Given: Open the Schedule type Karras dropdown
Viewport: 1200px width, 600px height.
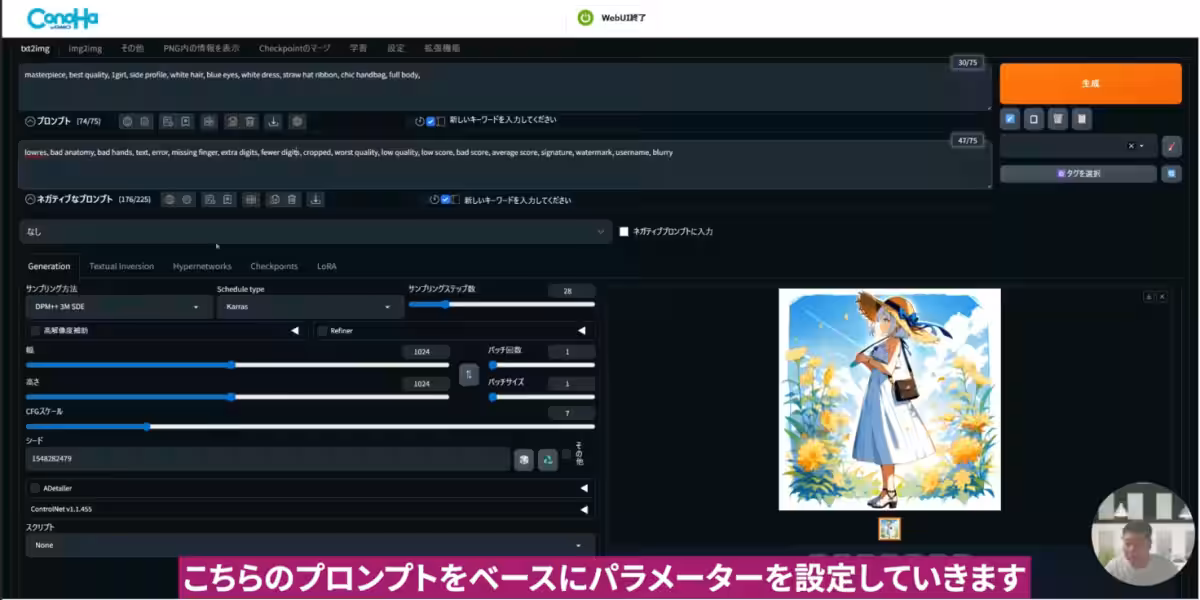Looking at the screenshot, I should click(309, 307).
